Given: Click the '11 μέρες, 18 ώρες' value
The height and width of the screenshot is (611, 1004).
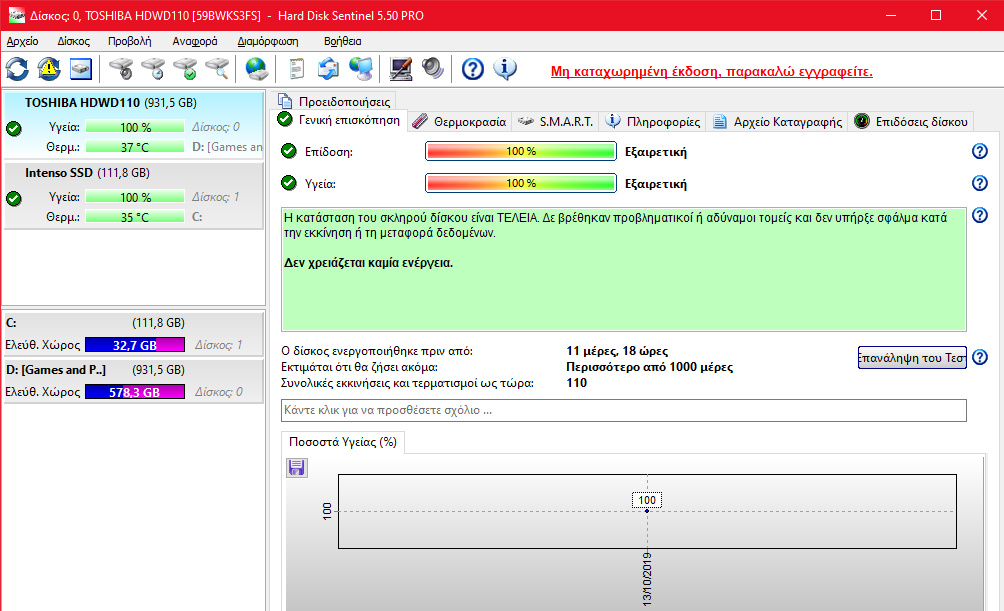Looking at the screenshot, I should 617,351.
